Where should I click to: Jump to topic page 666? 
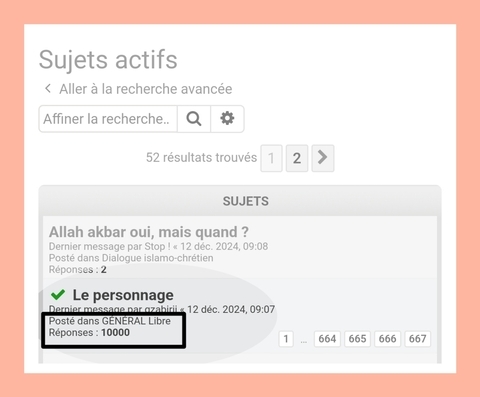pos(387,339)
